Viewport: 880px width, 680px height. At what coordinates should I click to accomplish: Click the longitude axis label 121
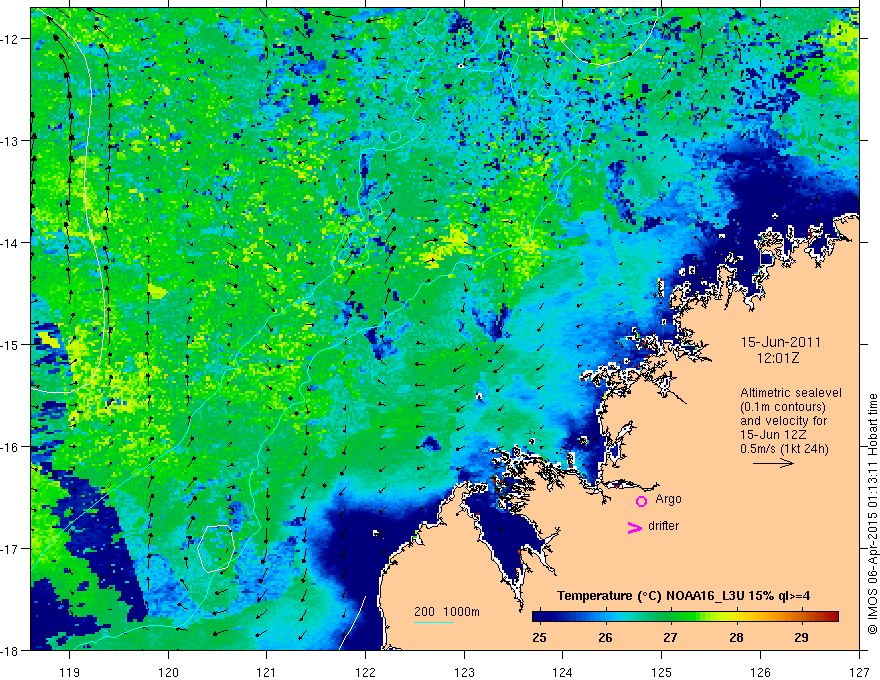coord(267,672)
